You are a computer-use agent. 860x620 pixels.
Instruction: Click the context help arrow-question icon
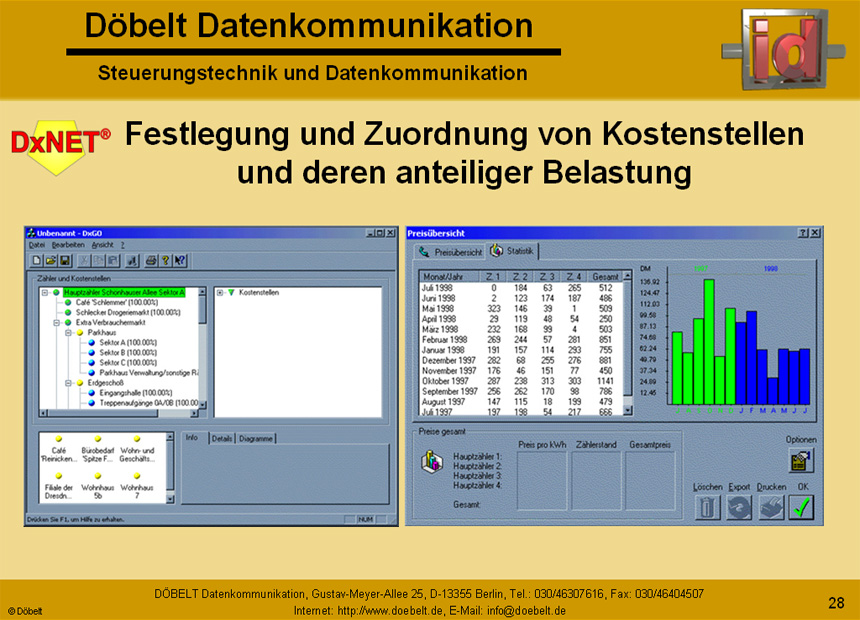pyautogui.click(x=179, y=261)
